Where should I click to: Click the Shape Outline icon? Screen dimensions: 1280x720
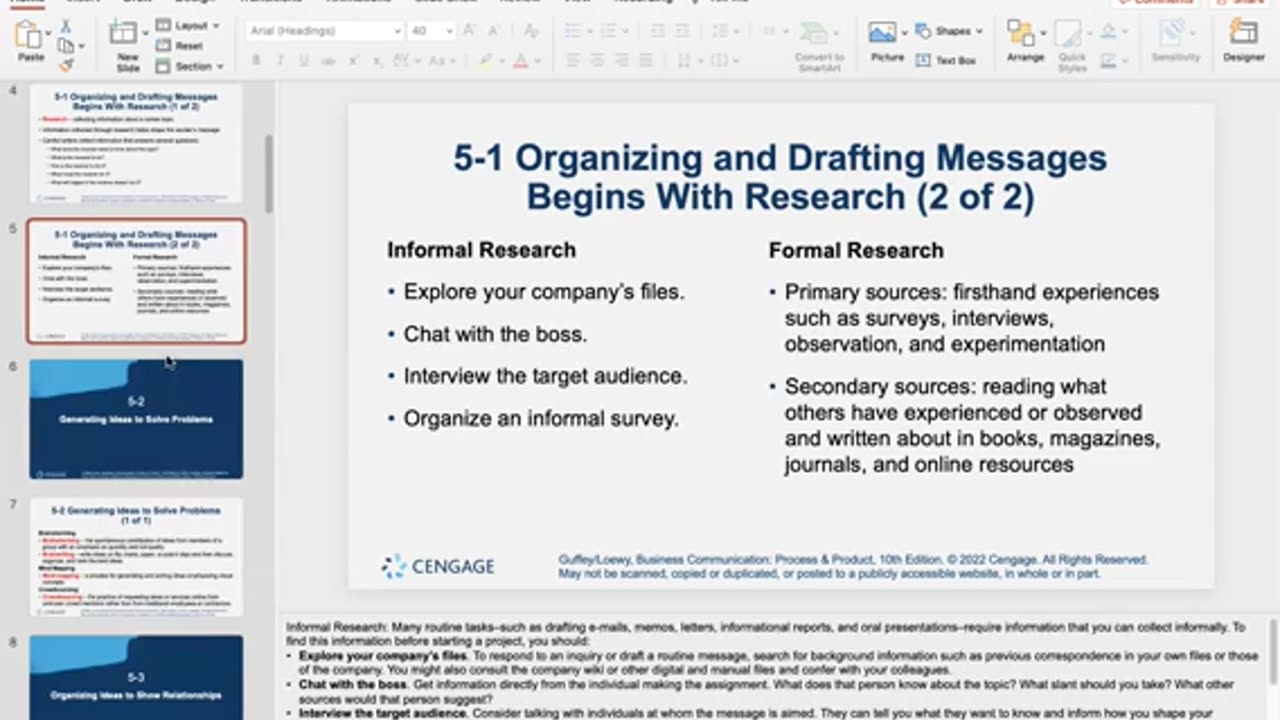(x=1109, y=60)
